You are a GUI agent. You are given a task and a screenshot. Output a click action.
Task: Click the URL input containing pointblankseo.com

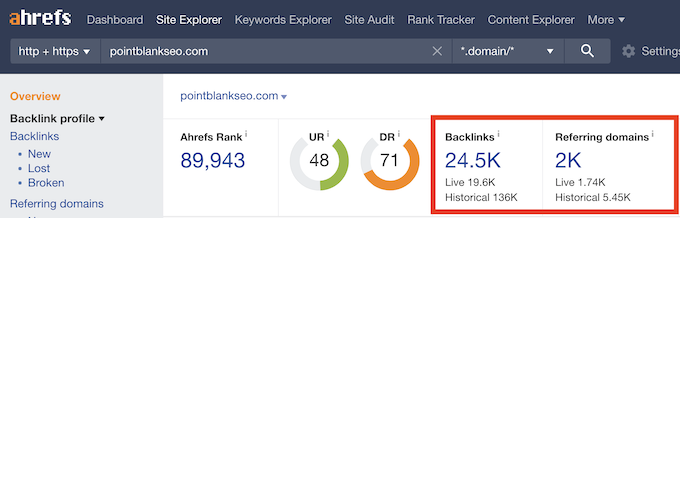[265, 51]
